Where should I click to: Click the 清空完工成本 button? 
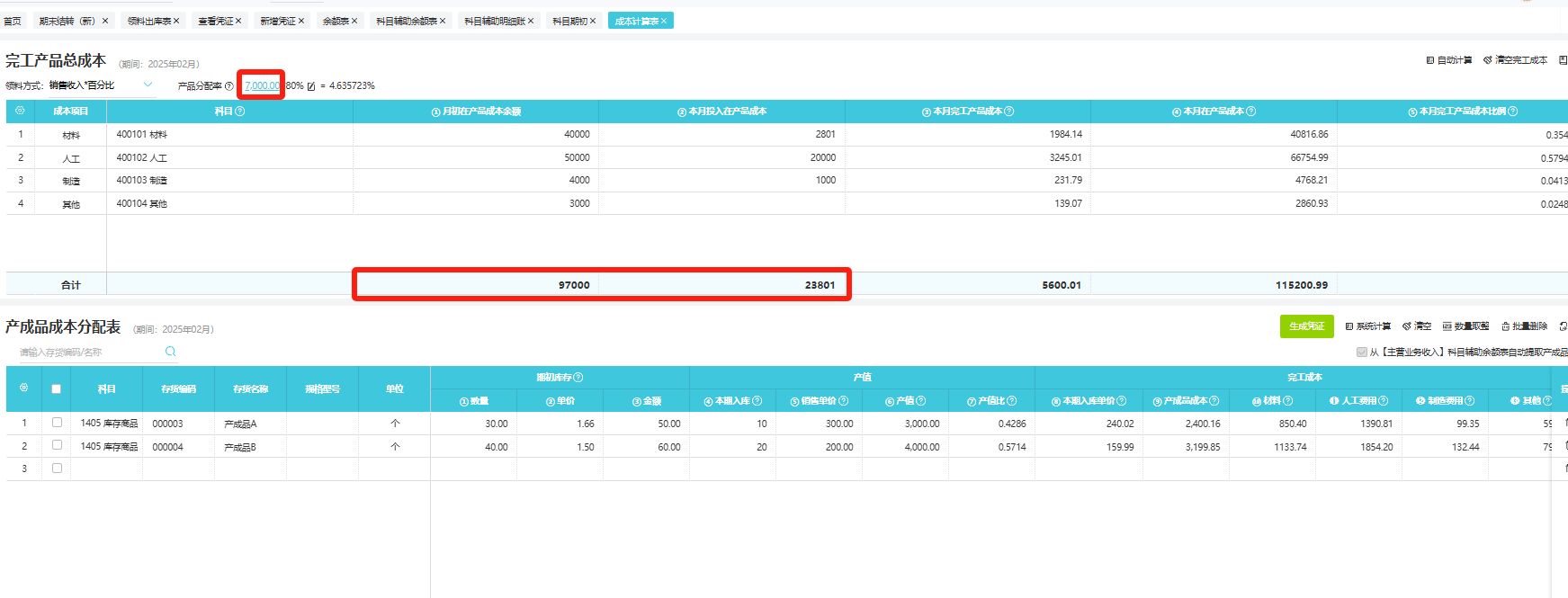pyautogui.click(x=1515, y=60)
